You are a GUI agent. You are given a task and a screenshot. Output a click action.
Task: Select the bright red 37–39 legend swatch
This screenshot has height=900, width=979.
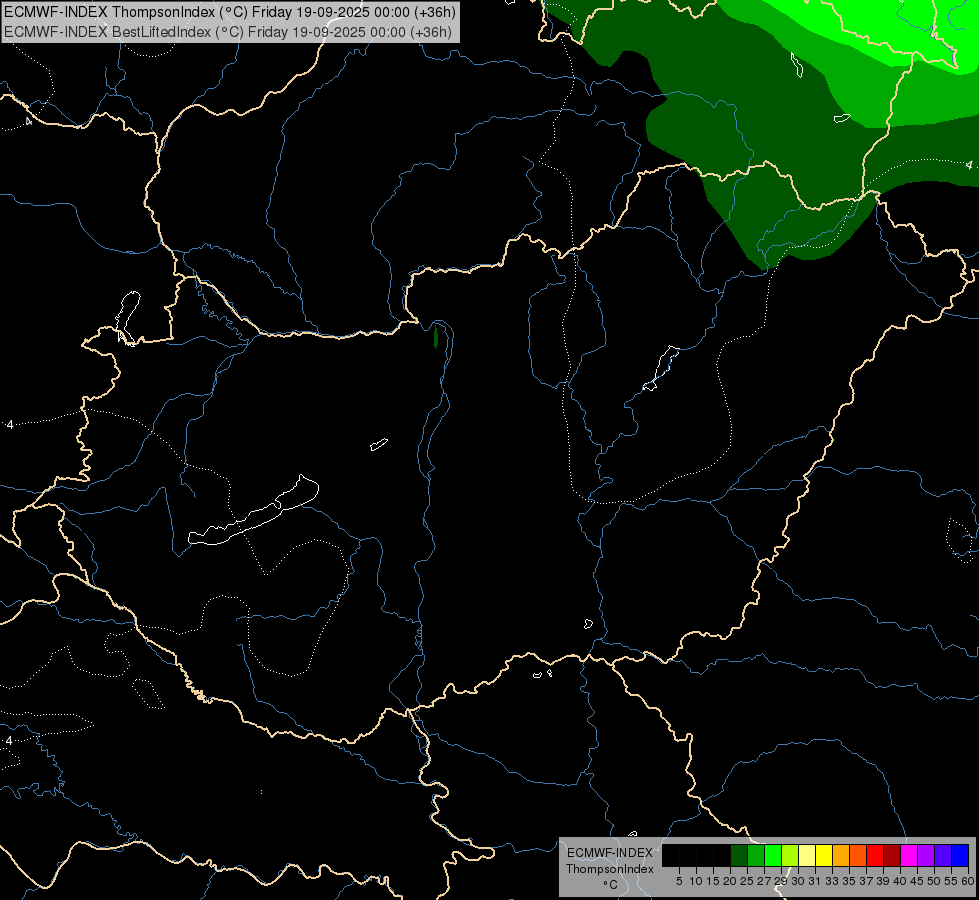click(875, 855)
